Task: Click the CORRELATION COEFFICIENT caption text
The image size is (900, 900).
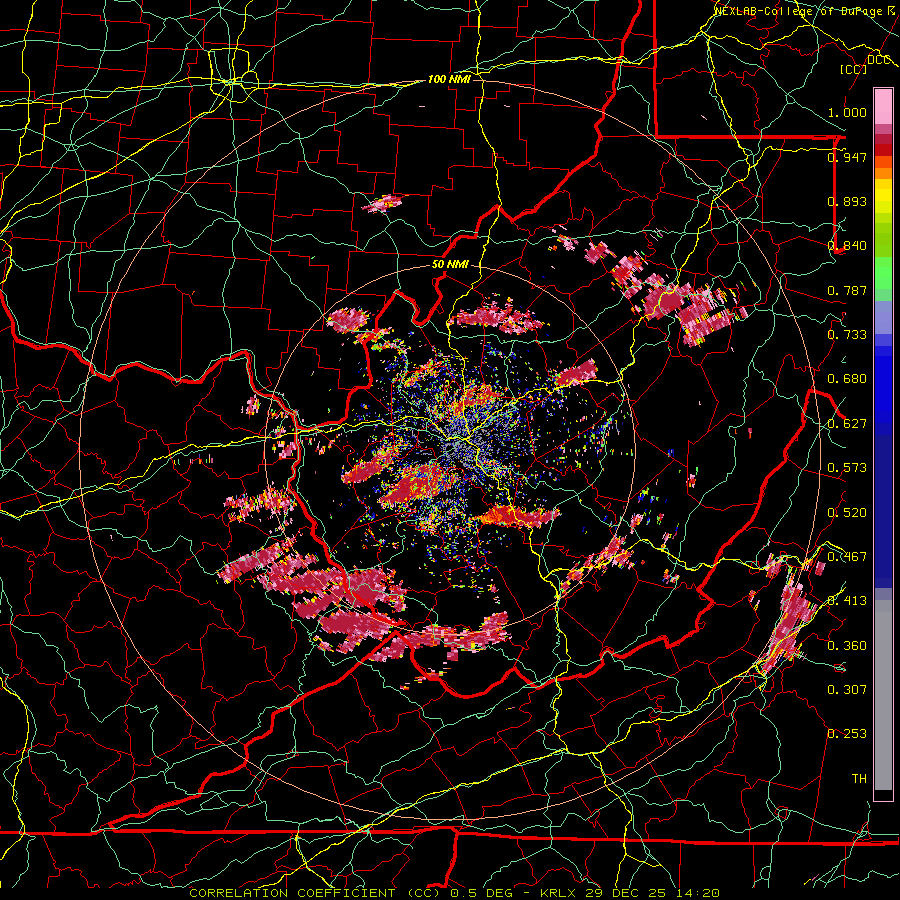Action: tap(292, 893)
